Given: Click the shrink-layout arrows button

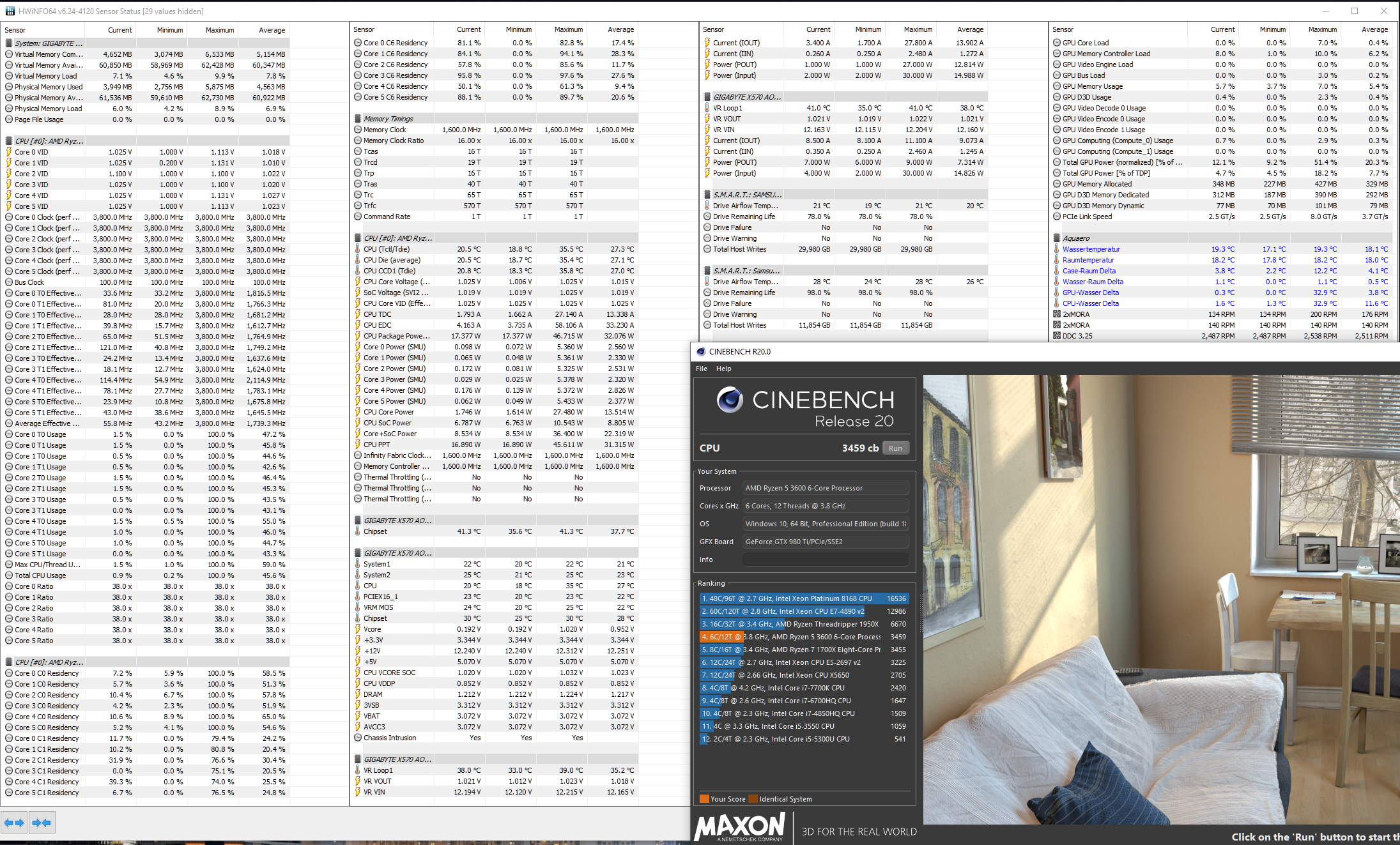Looking at the screenshot, I should (x=42, y=823).
